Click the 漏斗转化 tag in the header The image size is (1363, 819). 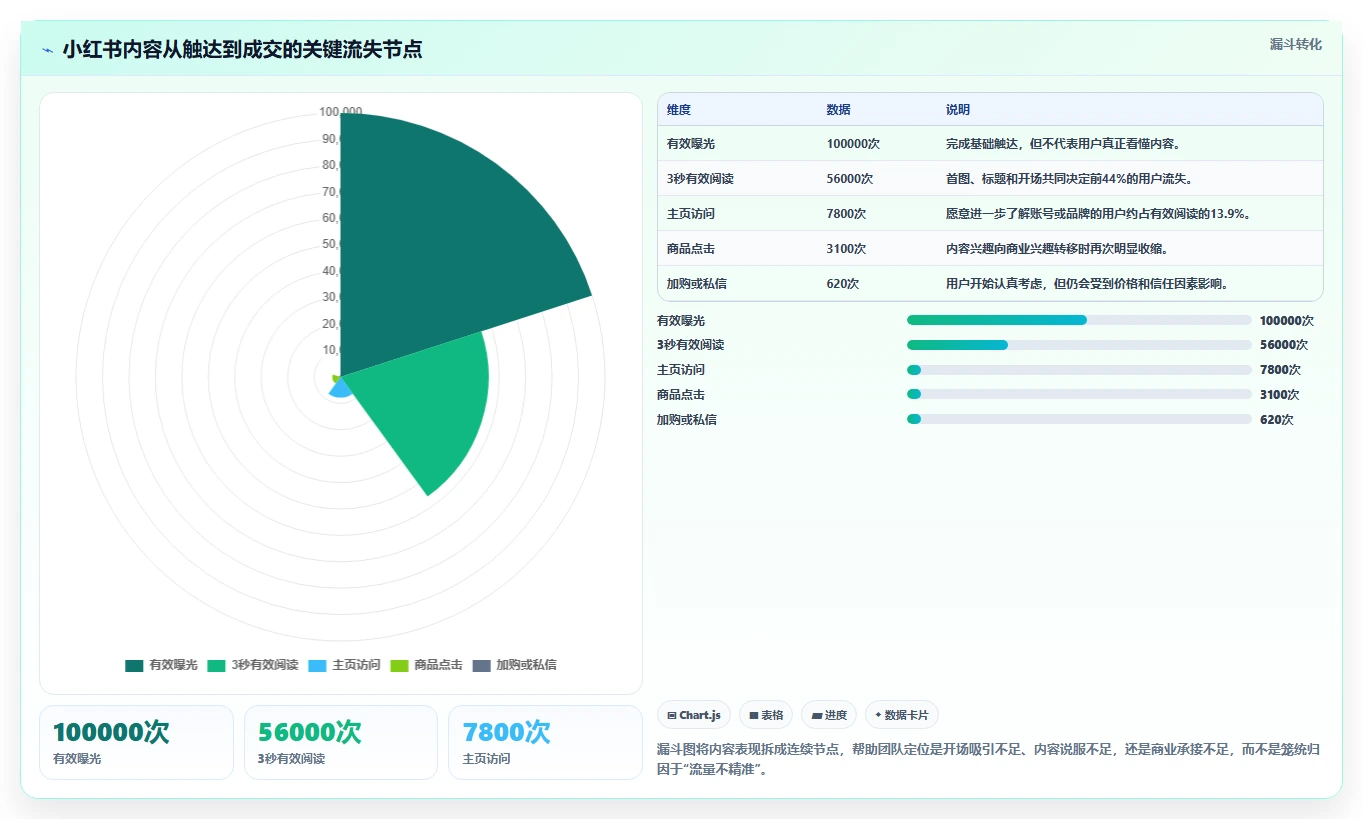pos(1296,44)
